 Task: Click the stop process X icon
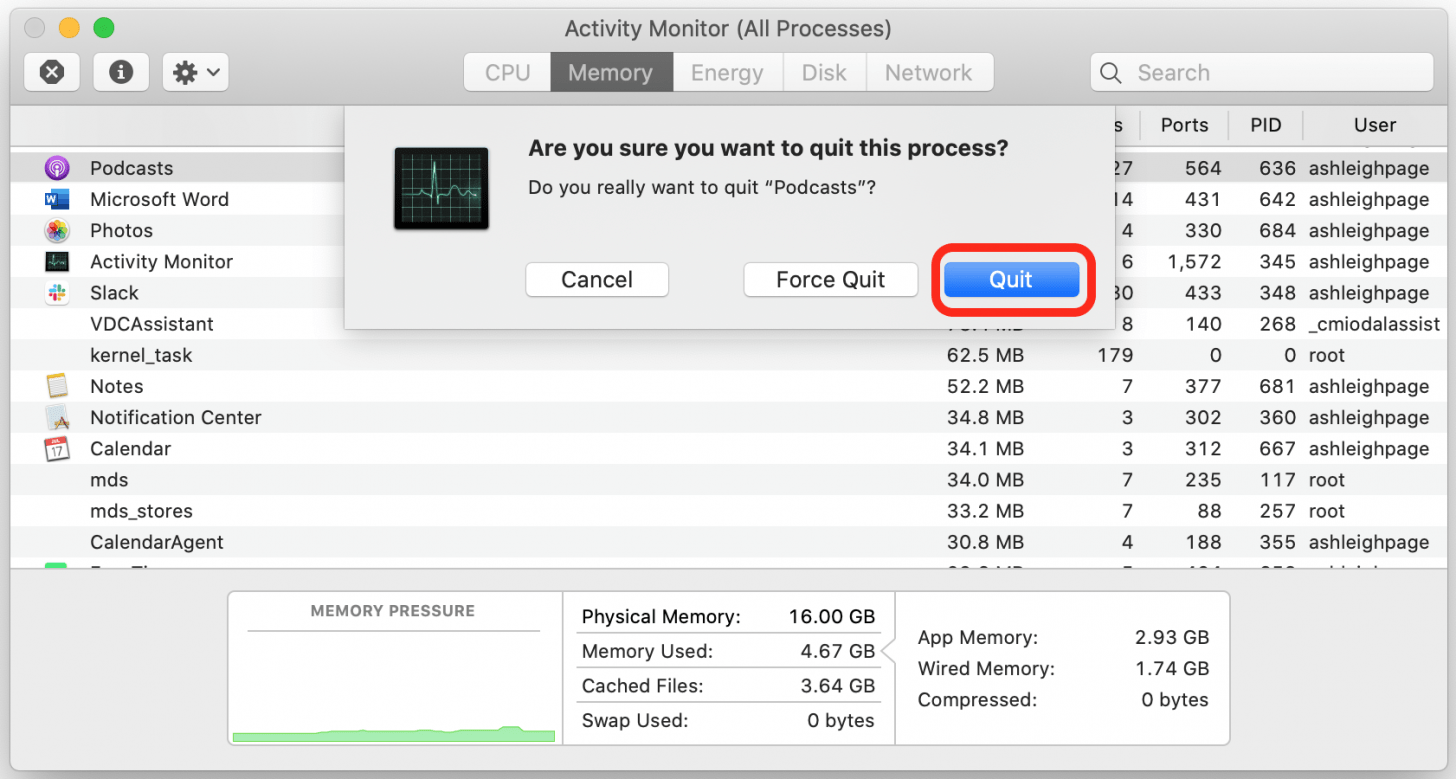coord(52,72)
